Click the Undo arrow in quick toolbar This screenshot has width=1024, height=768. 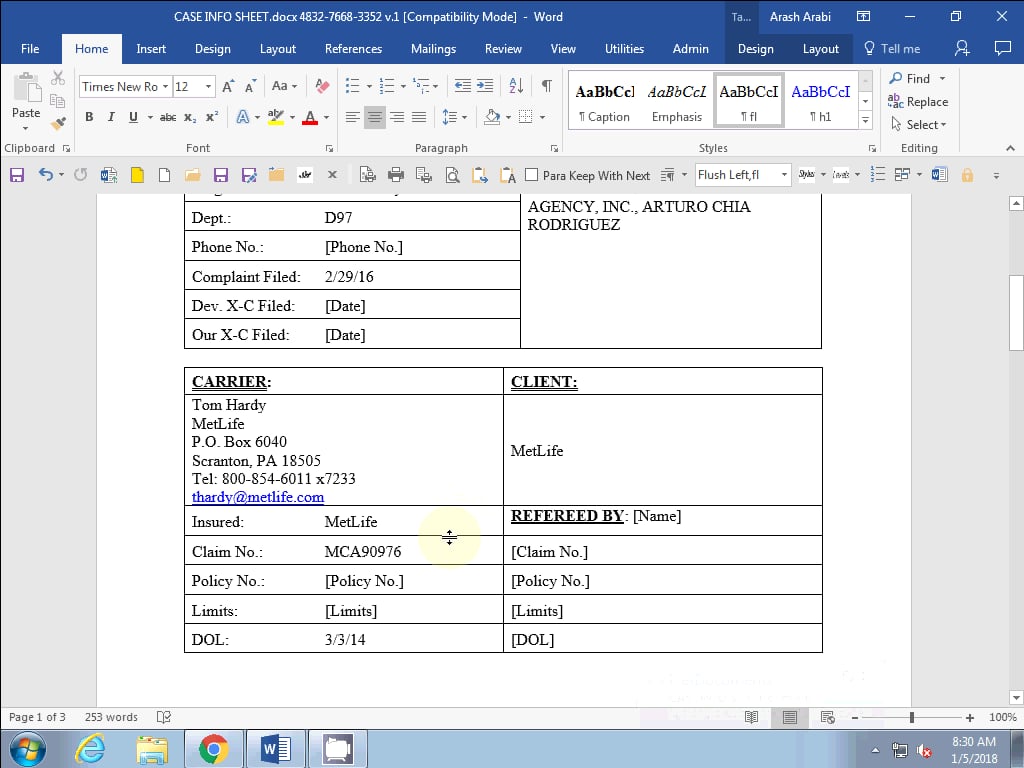[x=45, y=174]
